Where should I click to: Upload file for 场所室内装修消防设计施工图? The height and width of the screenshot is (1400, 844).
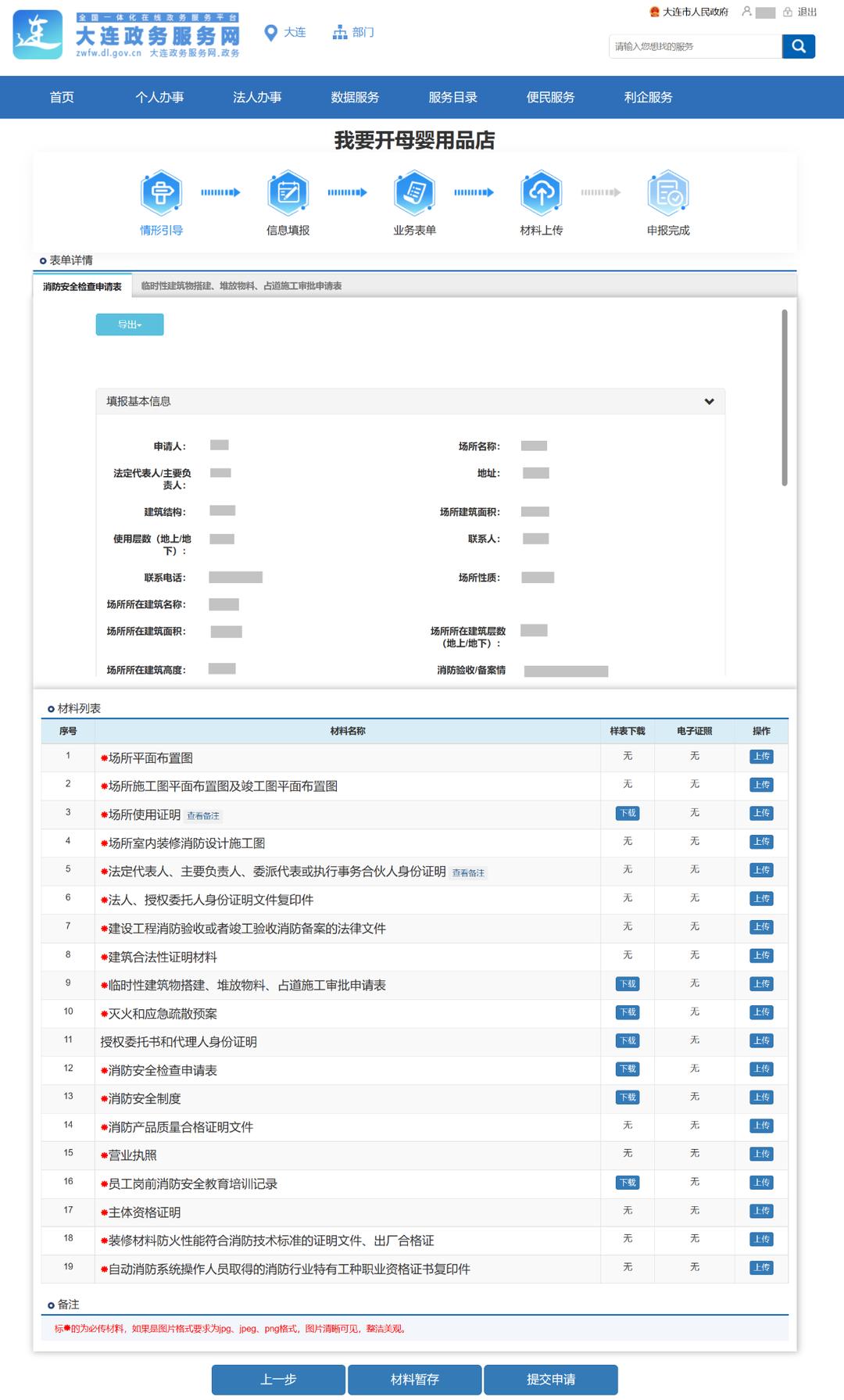pos(761,842)
